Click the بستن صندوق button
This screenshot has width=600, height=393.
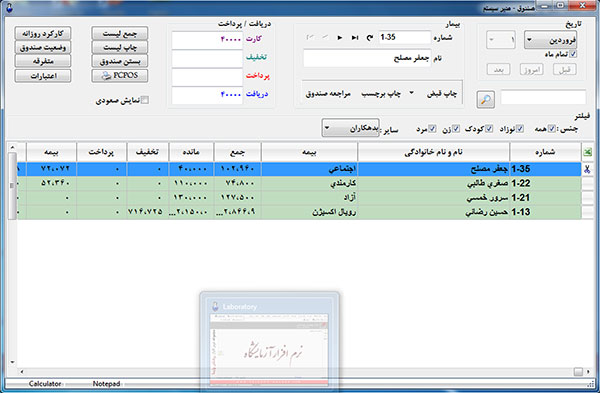(120, 61)
